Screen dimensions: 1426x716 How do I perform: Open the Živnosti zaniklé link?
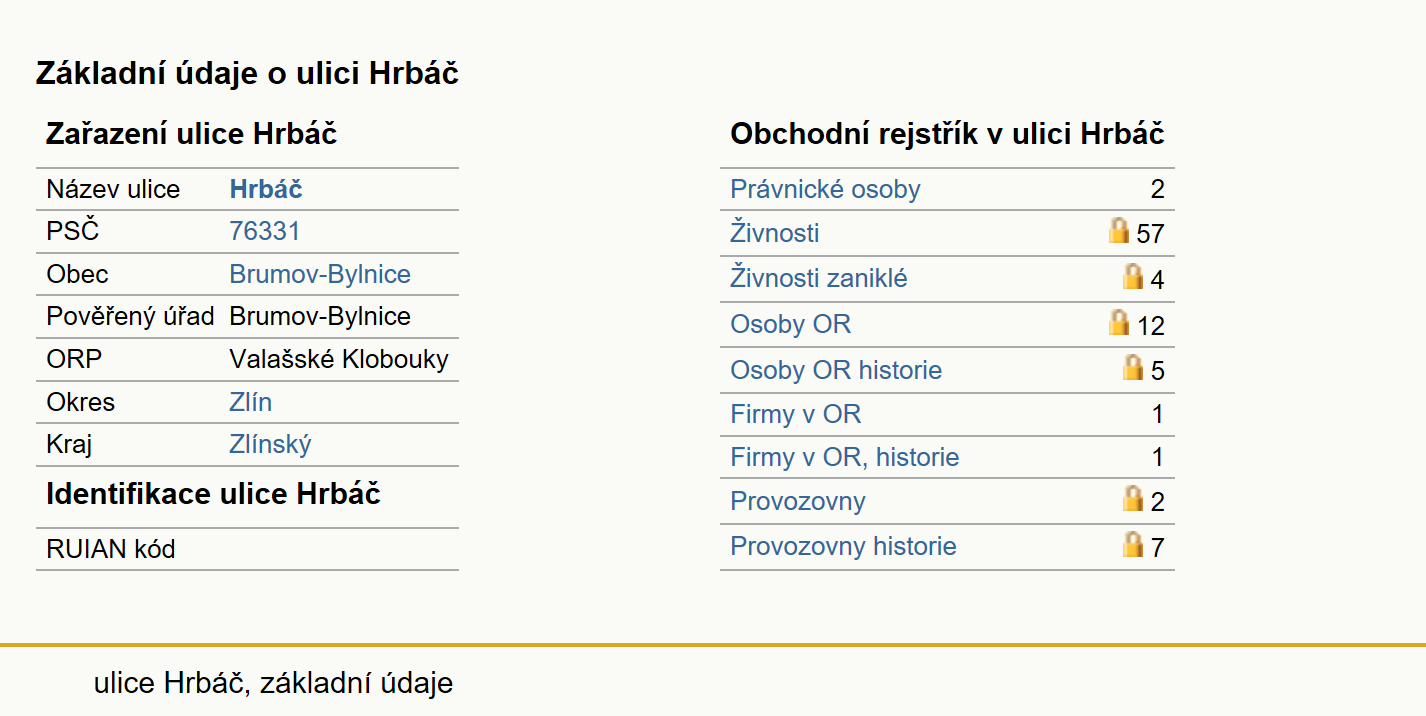pyautogui.click(x=819, y=278)
